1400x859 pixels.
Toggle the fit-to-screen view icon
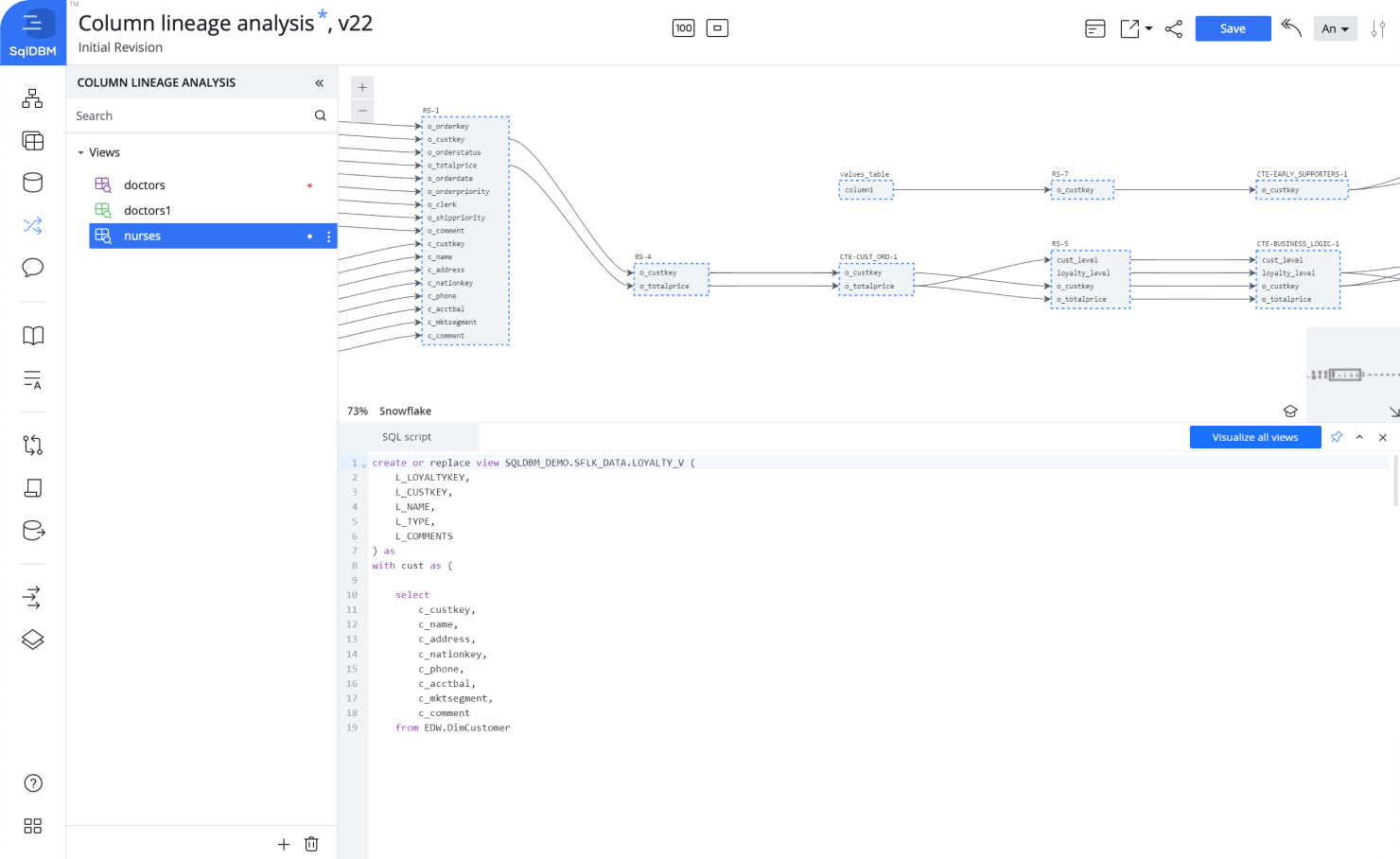click(x=718, y=28)
